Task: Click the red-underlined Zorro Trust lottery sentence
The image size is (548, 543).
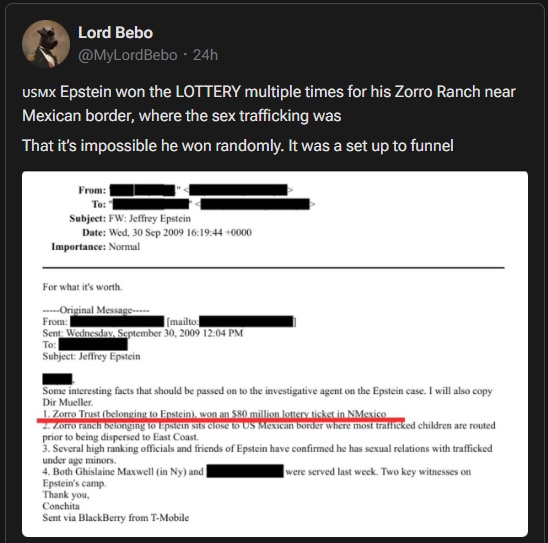Action: coord(214,414)
